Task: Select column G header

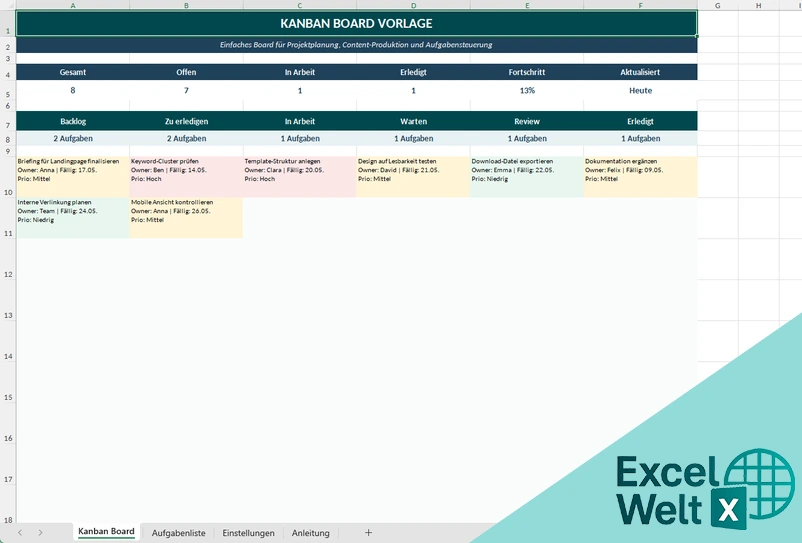Action: (x=718, y=5)
